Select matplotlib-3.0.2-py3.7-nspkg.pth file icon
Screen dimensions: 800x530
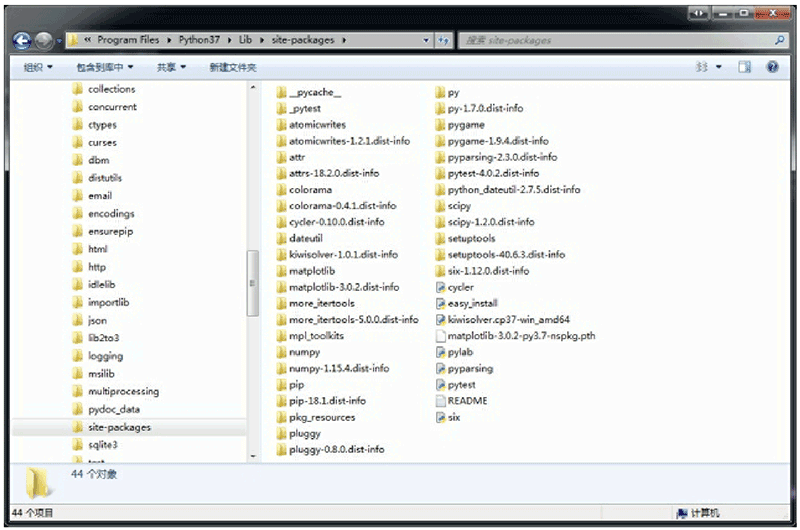click(440, 336)
